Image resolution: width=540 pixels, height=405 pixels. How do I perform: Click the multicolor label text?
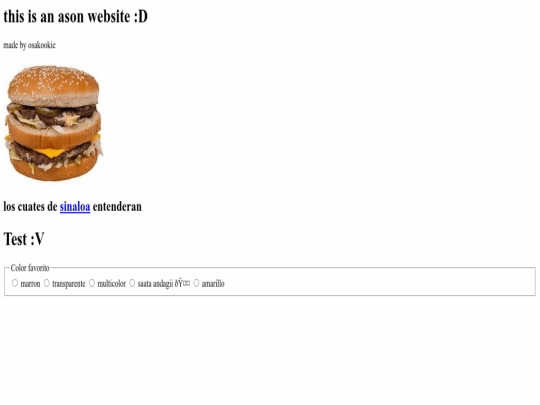pyautogui.click(x=112, y=284)
